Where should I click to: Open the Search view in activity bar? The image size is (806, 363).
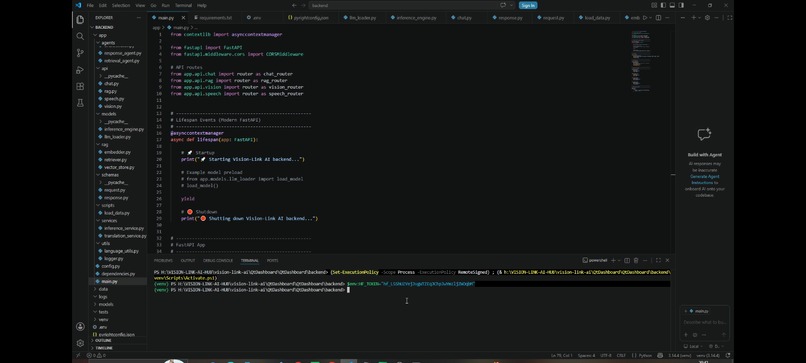coord(80,37)
